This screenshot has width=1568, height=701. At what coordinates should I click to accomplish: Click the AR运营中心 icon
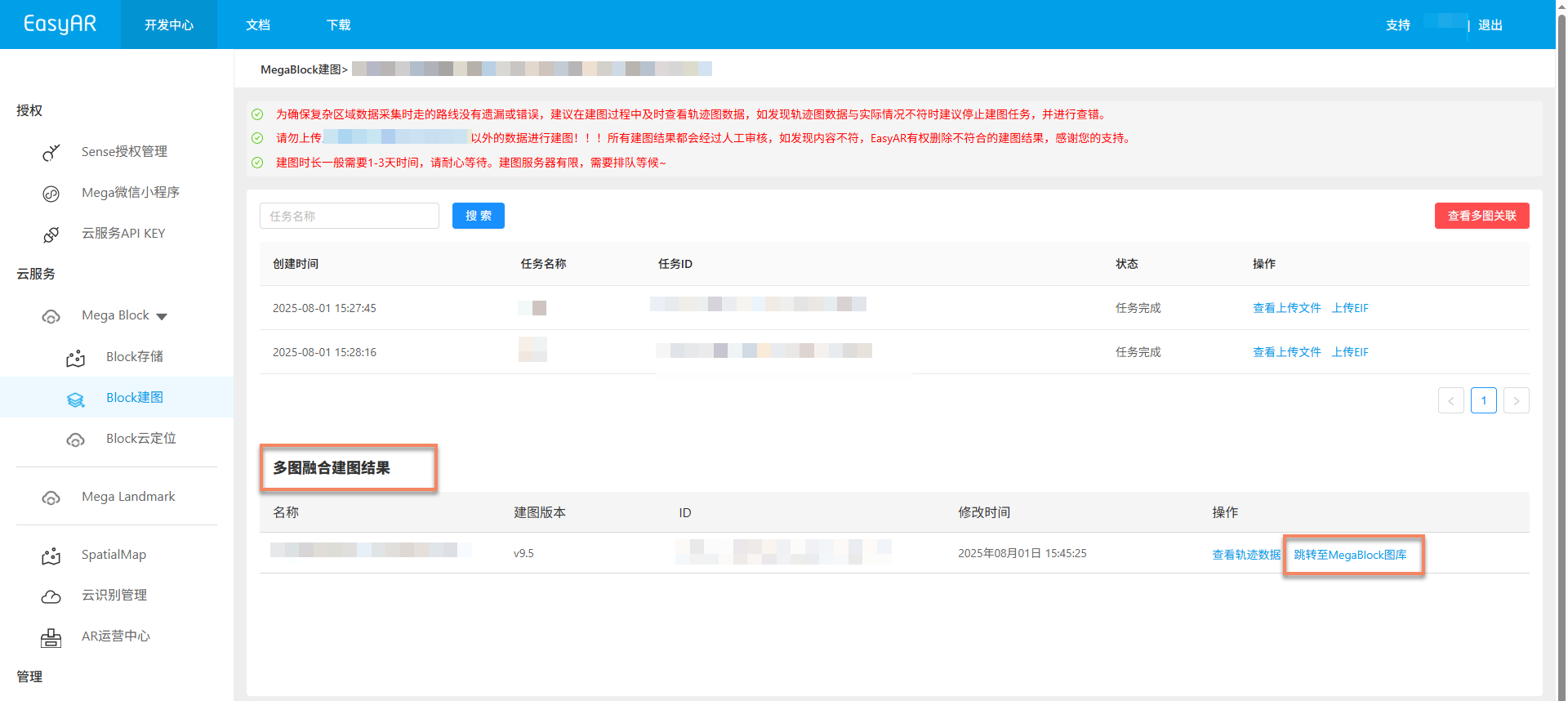(51, 637)
